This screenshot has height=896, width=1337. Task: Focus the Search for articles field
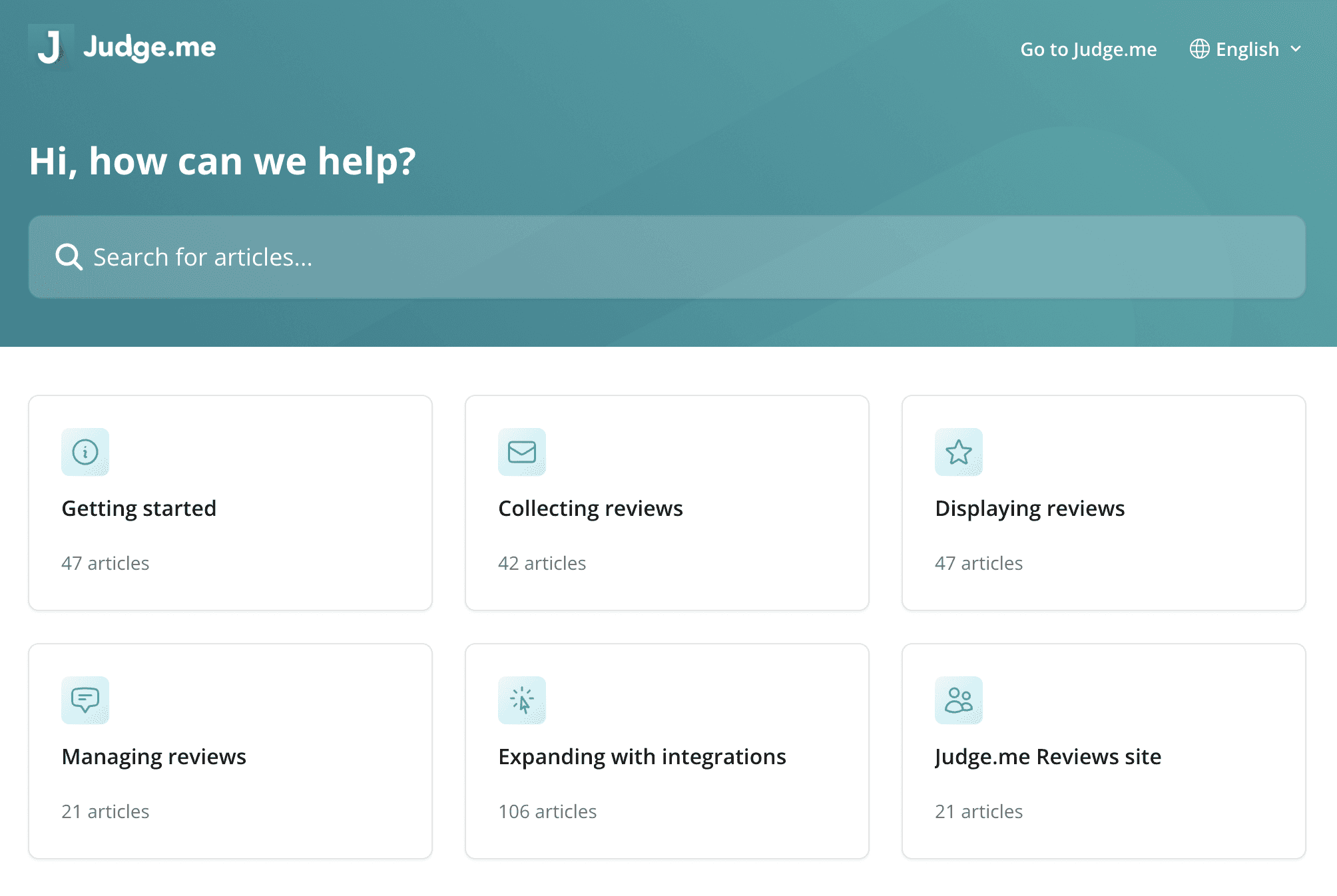(666, 257)
